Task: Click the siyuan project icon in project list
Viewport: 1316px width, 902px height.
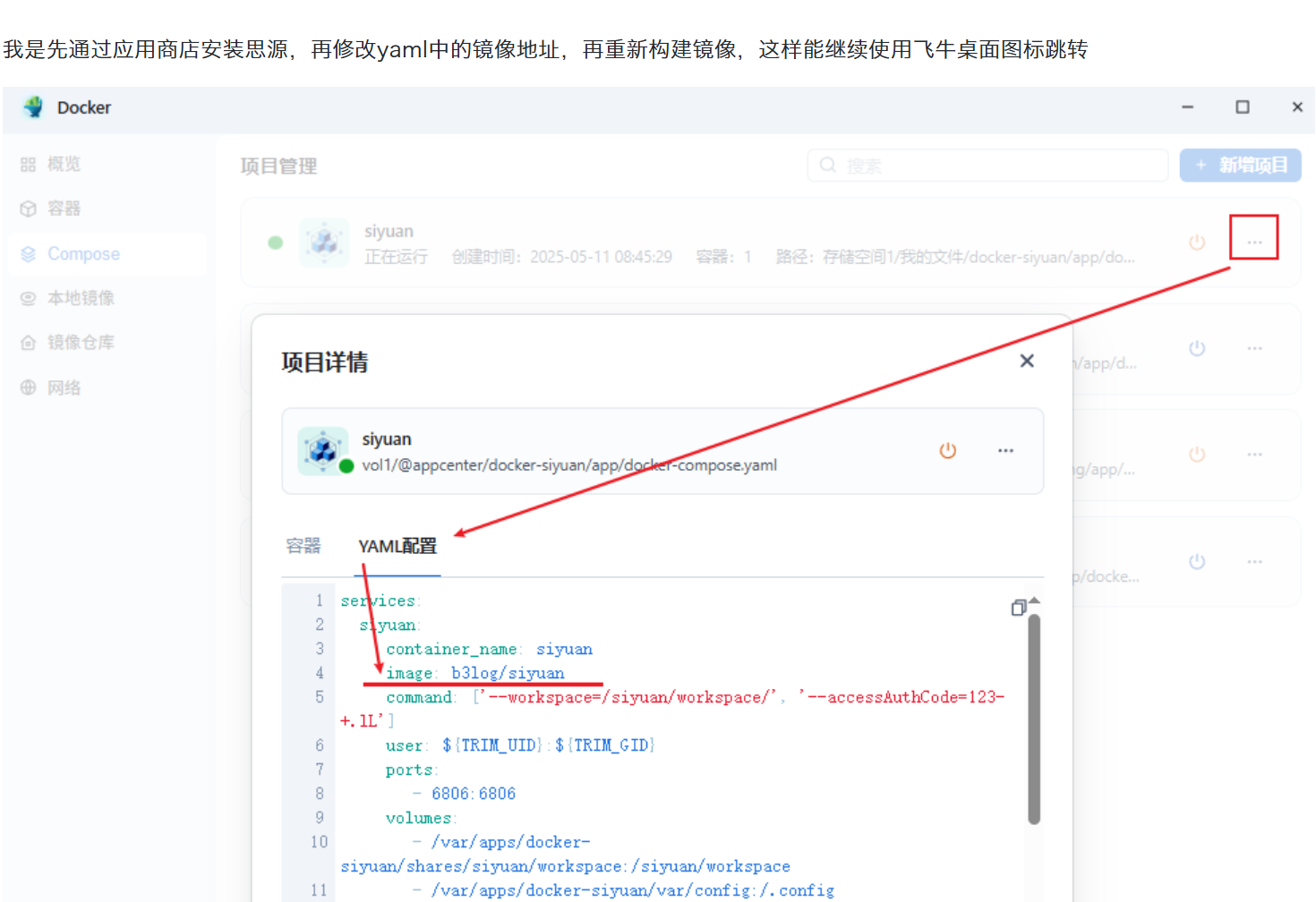Action: pos(324,243)
